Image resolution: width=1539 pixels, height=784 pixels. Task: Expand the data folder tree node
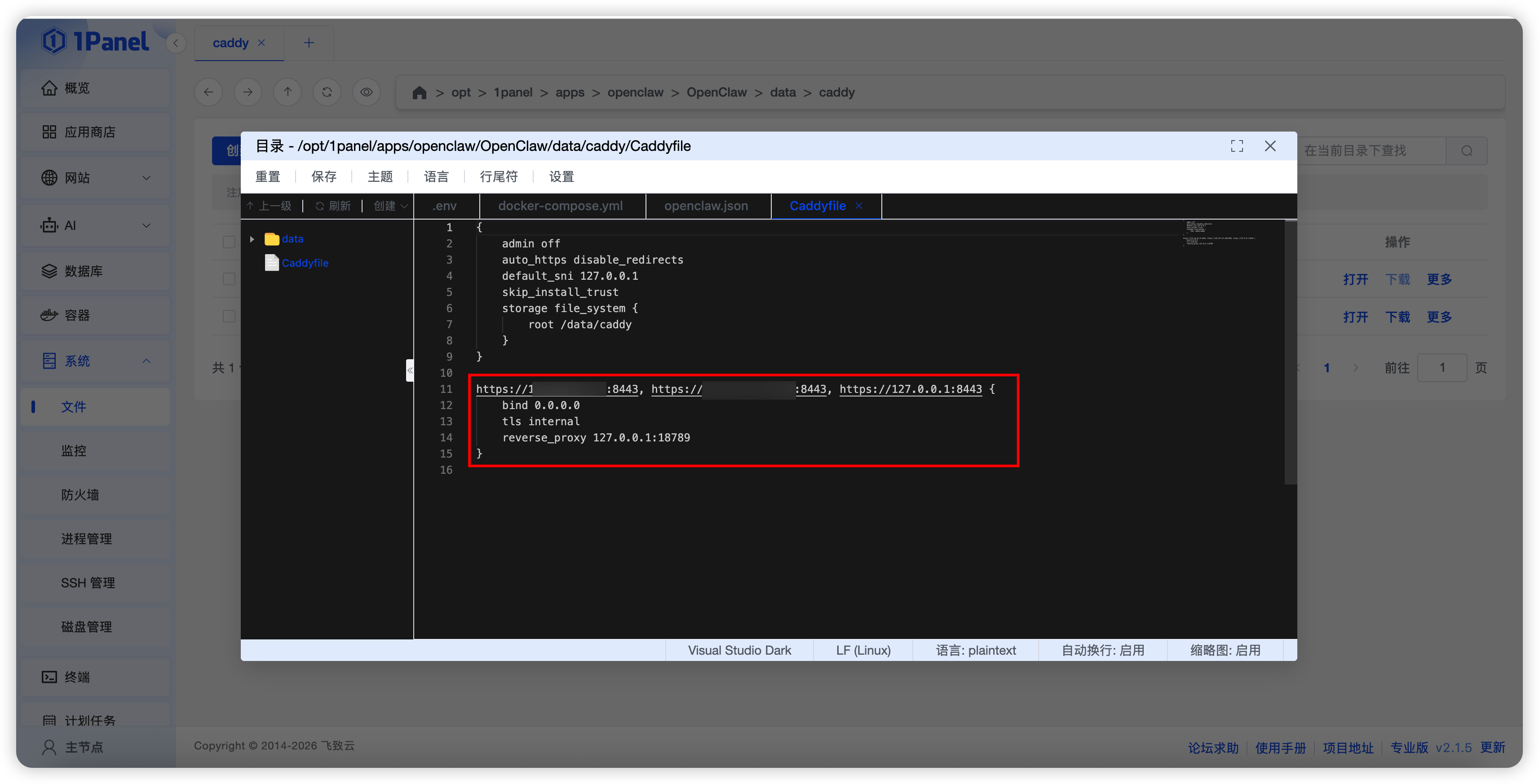pos(252,239)
